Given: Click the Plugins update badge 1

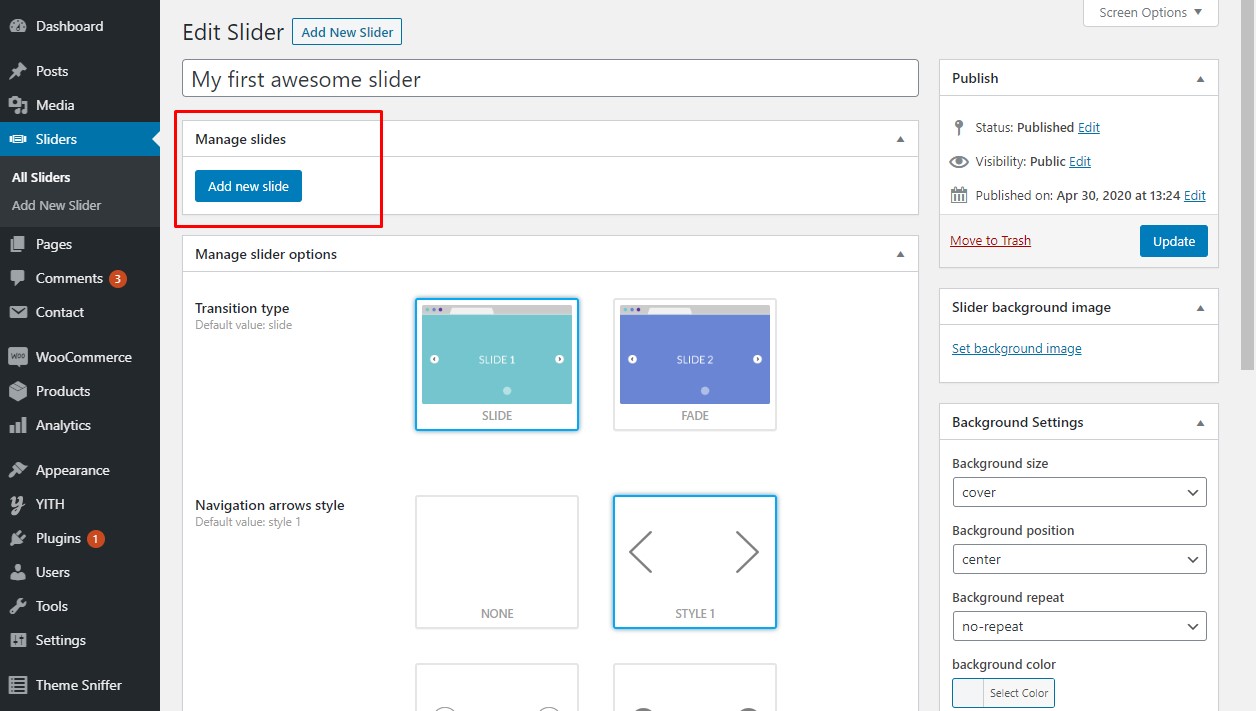Looking at the screenshot, I should pos(96,538).
